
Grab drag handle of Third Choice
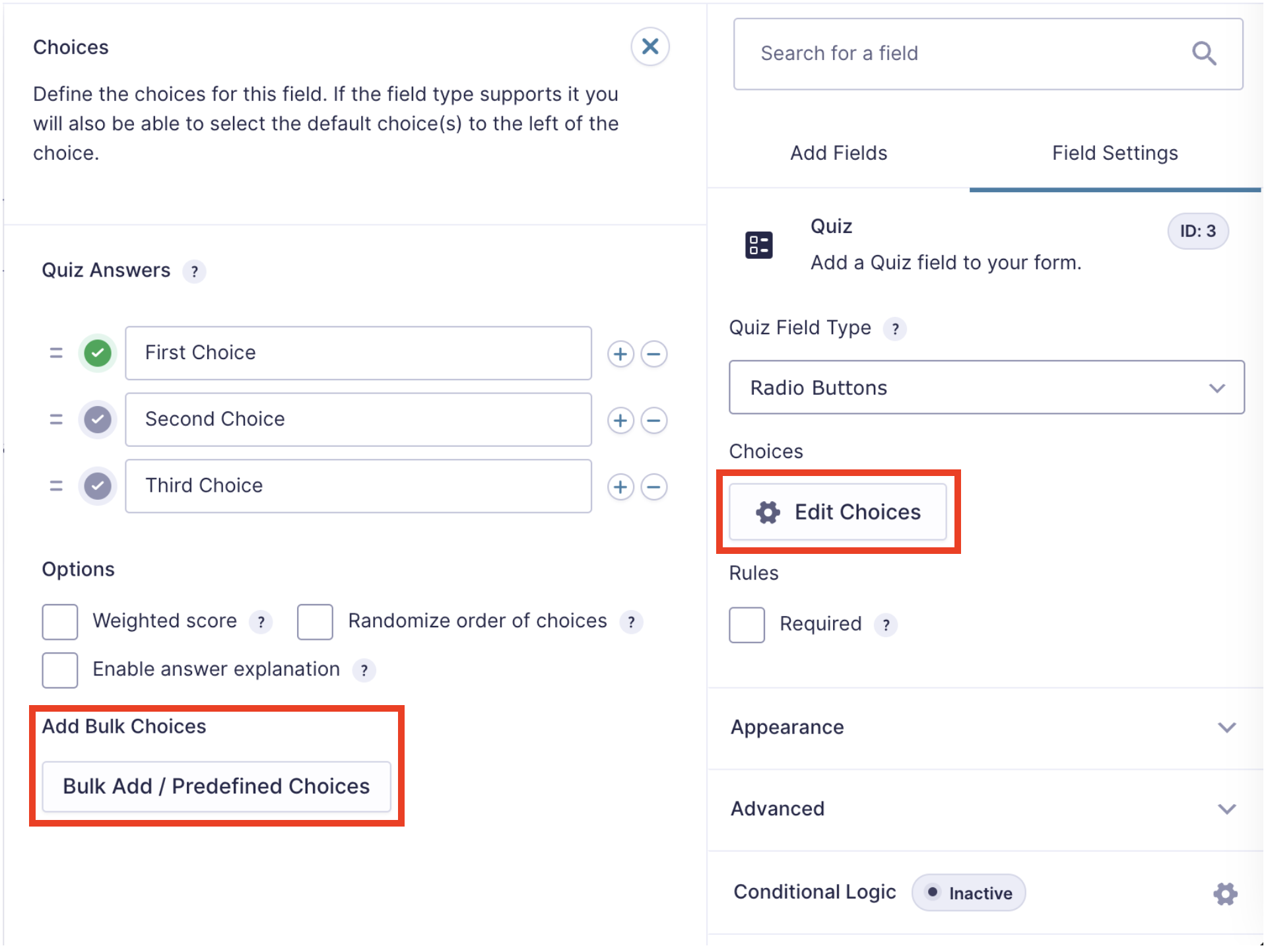click(x=56, y=487)
